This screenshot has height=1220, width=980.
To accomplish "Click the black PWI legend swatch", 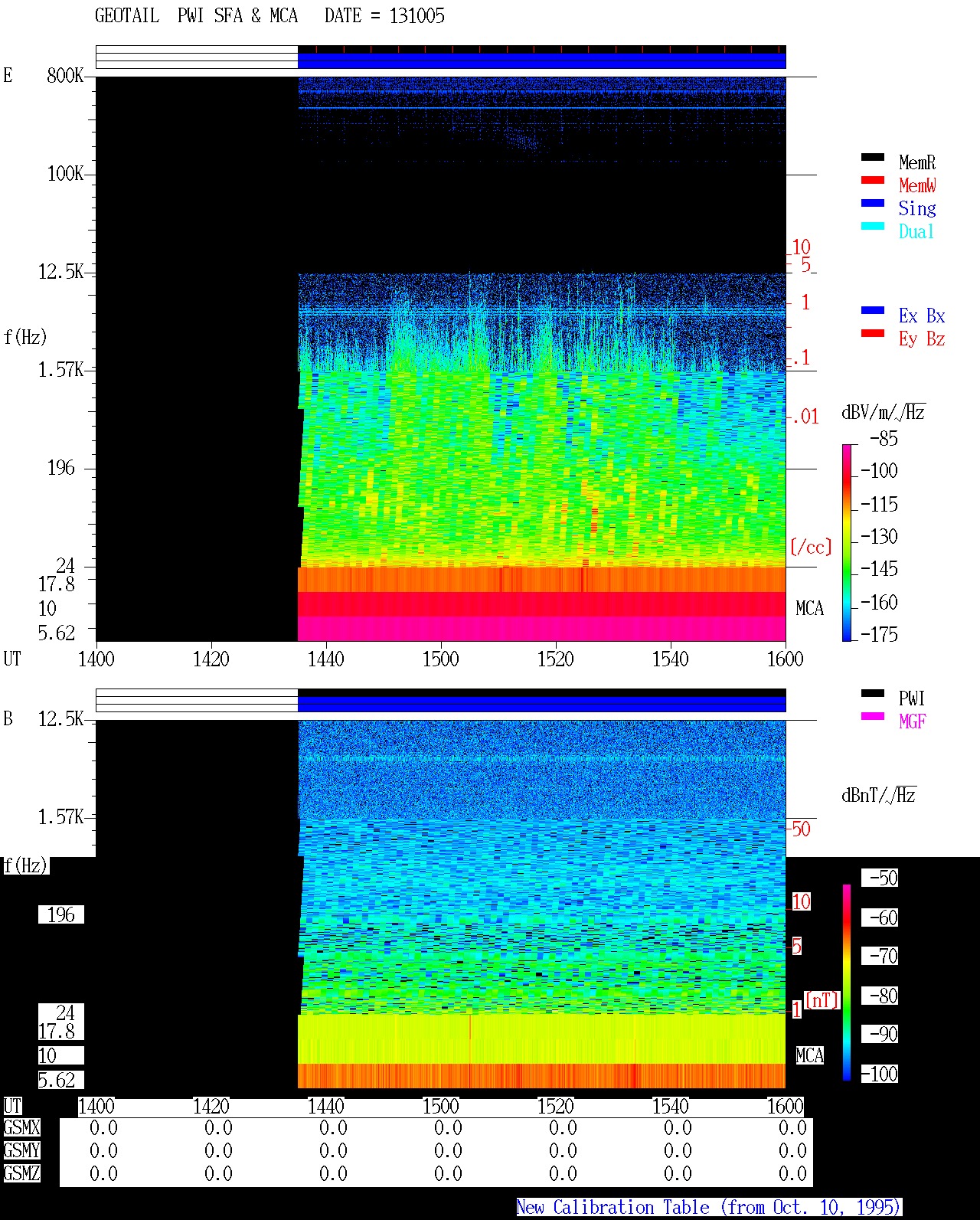I will point(873,693).
